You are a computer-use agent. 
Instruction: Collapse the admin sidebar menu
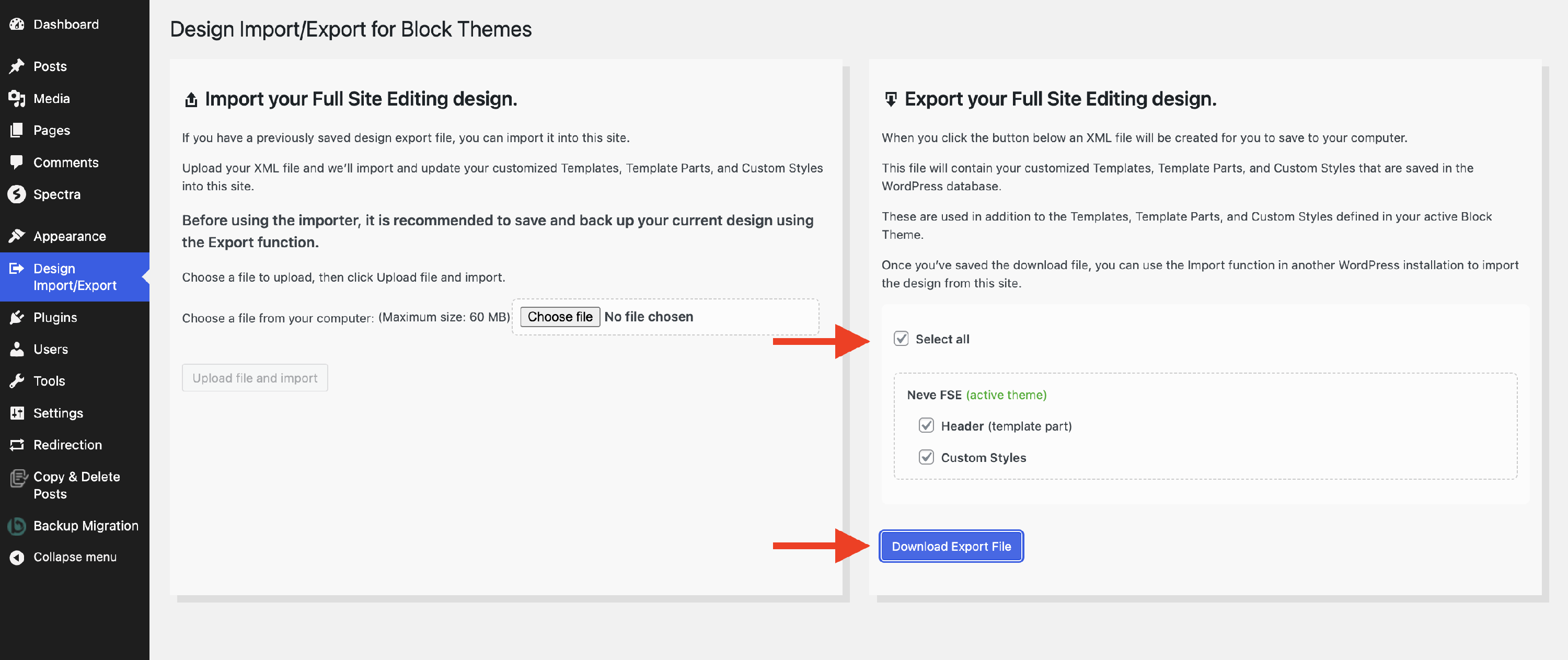pos(74,557)
